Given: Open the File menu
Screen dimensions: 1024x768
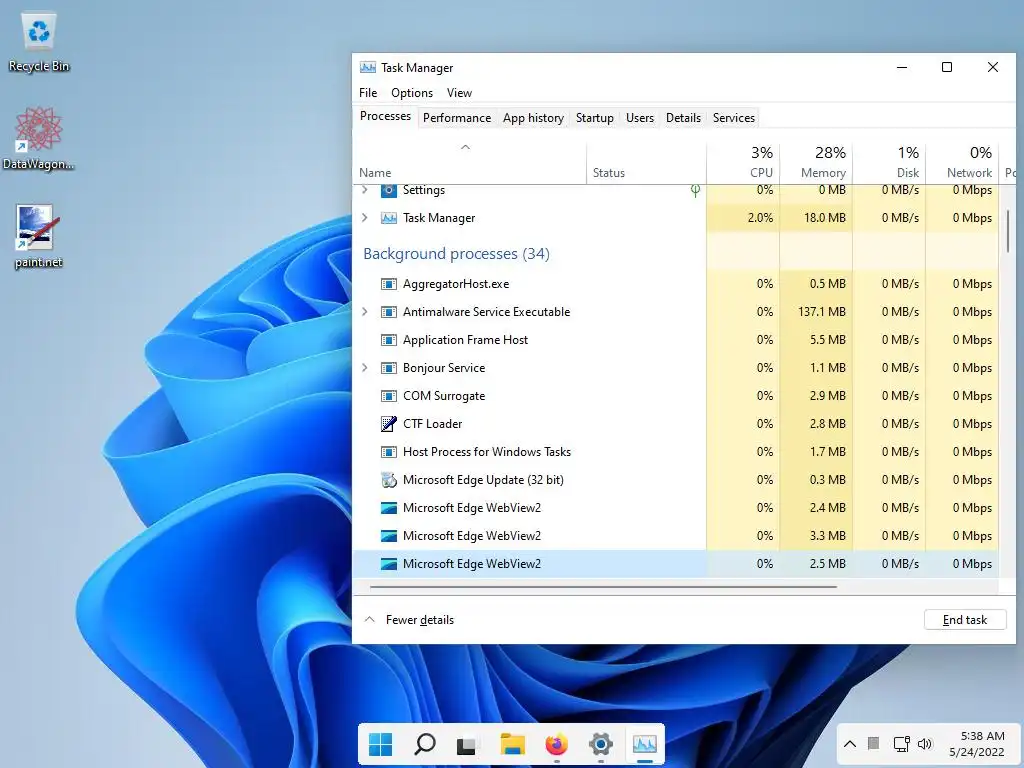Looking at the screenshot, I should [368, 93].
